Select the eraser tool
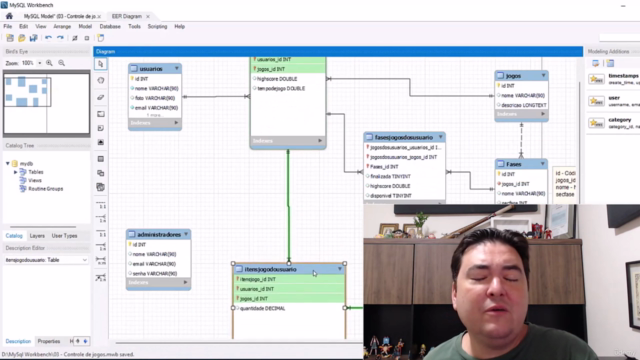Screen dimensions: 640x360 pyautogui.click(x=101, y=97)
